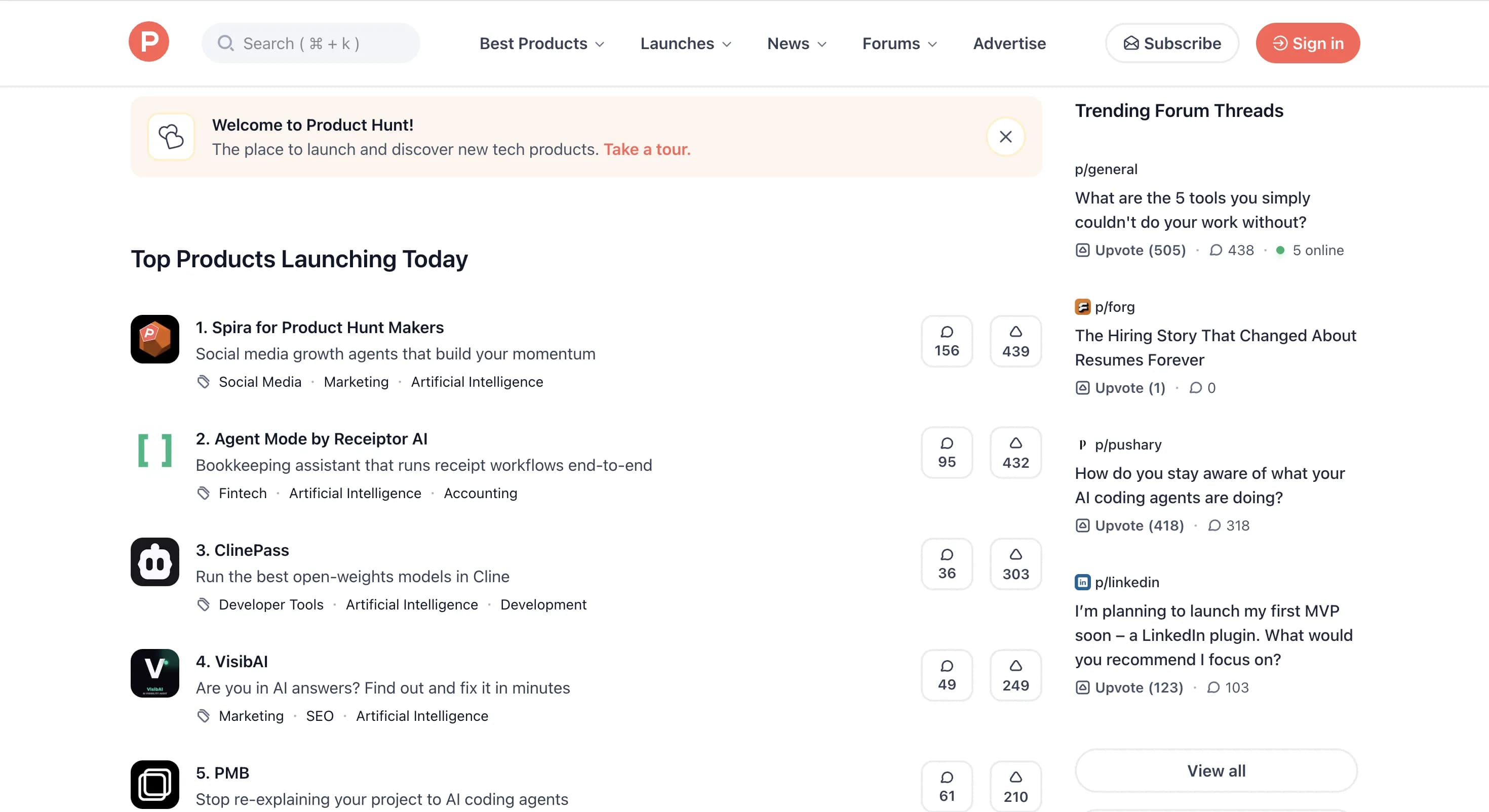
Task: Expand the Forums menu
Action: (899, 44)
